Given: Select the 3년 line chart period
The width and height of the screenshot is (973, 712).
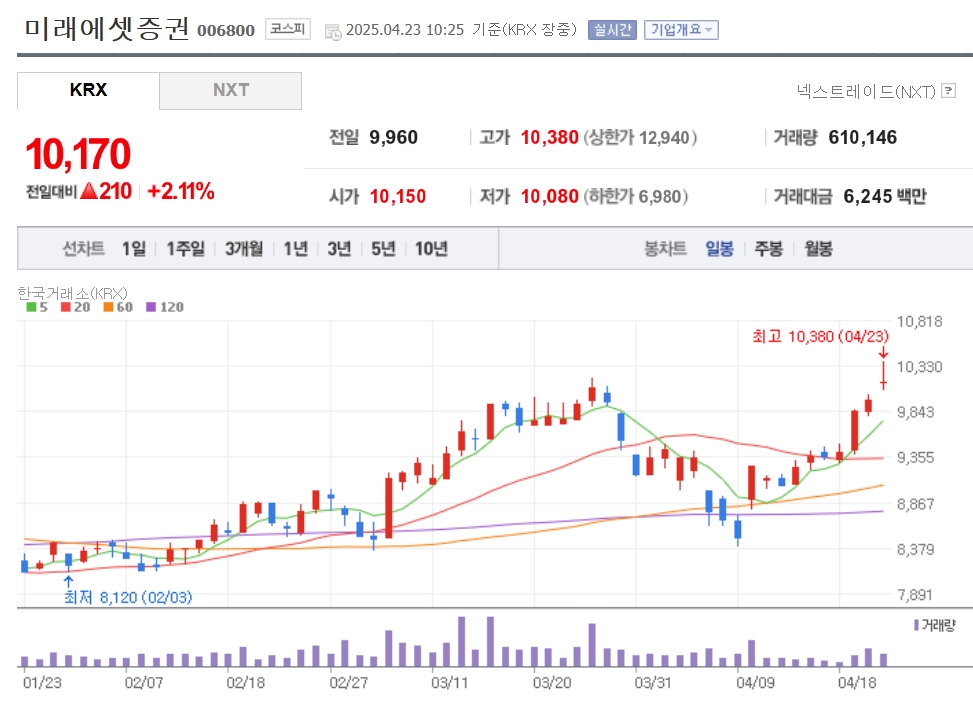Looking at the screenshot, I should [339, 249].
